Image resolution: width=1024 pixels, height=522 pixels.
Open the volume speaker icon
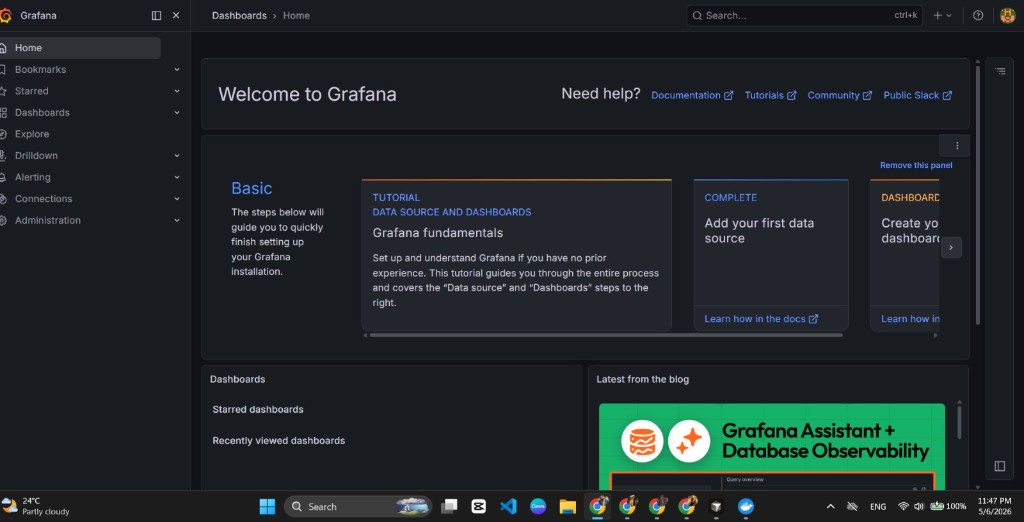[920, 506]
